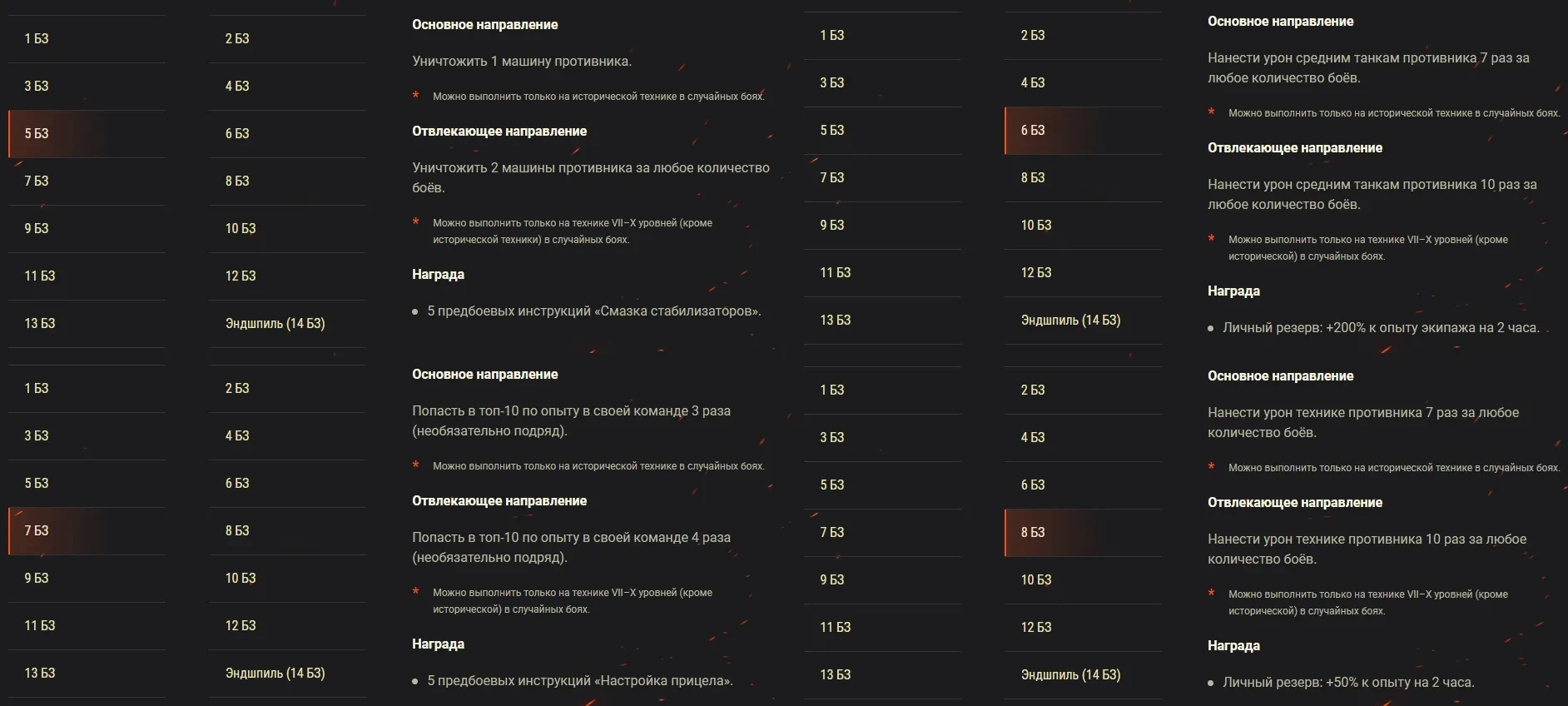Click 12 БЗ tab in top-left mission list
The height and width of the screenshot is (706, 1568).
pos(241,276)
